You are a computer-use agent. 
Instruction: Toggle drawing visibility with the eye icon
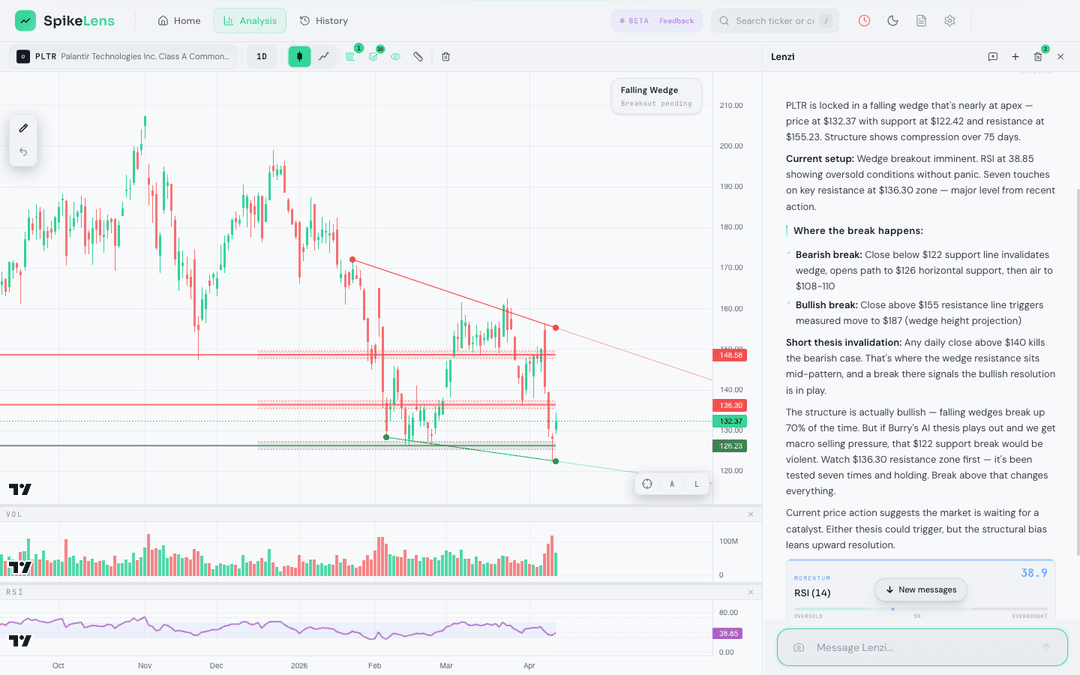pyautogui.click(x=395, y=57)
